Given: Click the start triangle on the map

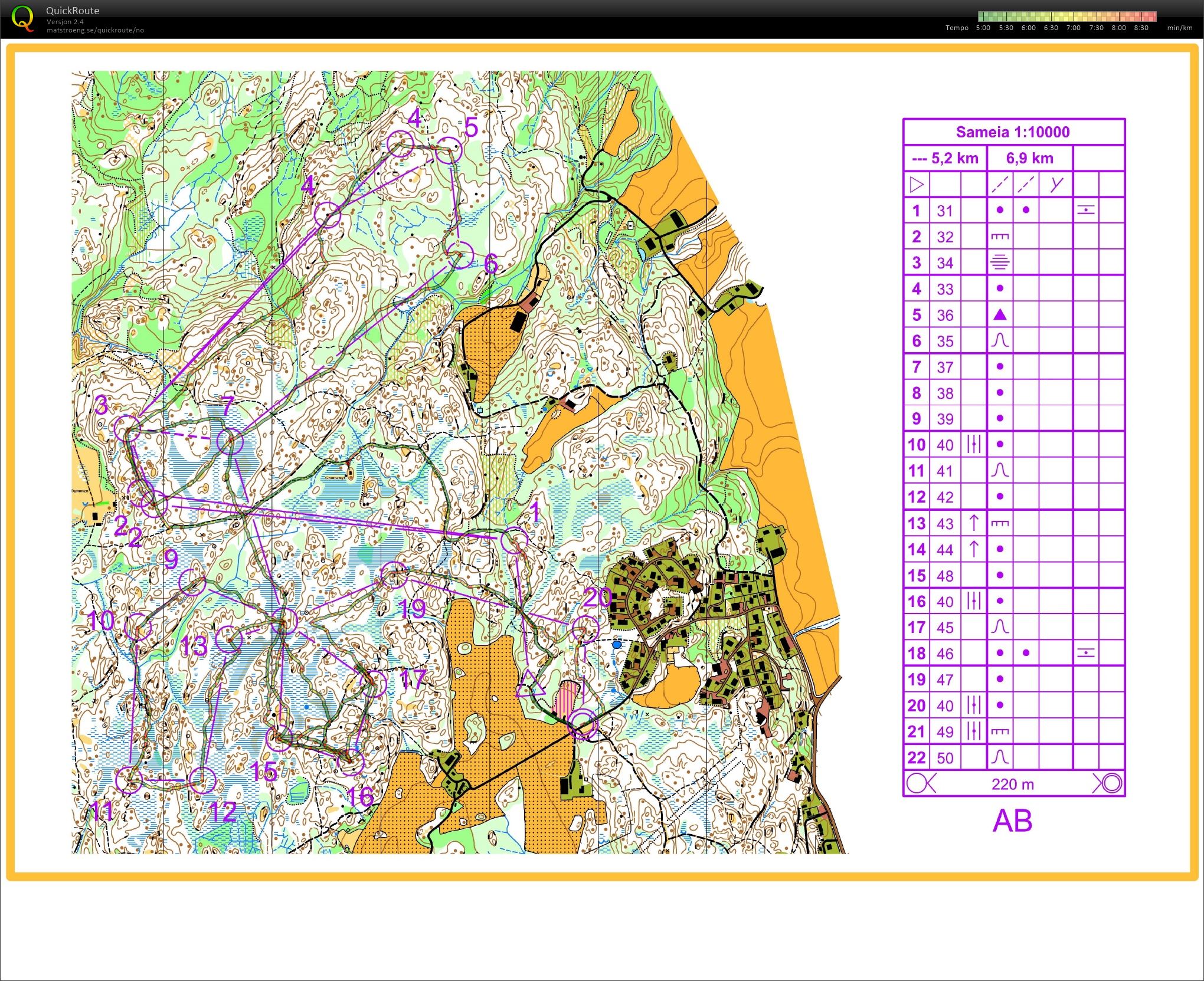Looking at the screenshot, I should (x=529, y=685).
